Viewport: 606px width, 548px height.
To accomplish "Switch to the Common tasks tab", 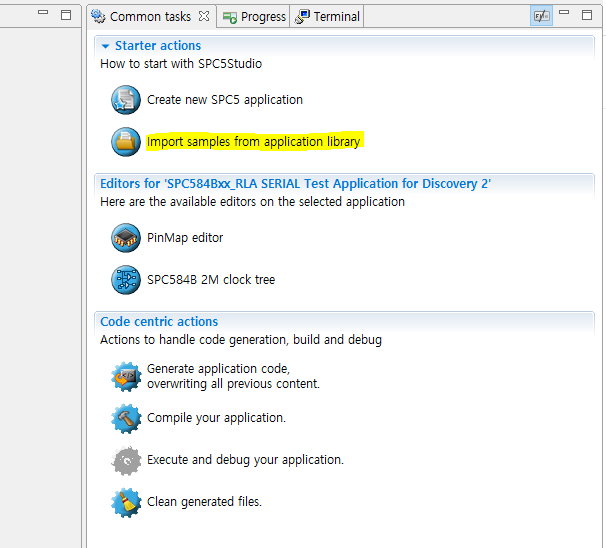I will coord(150,17).
